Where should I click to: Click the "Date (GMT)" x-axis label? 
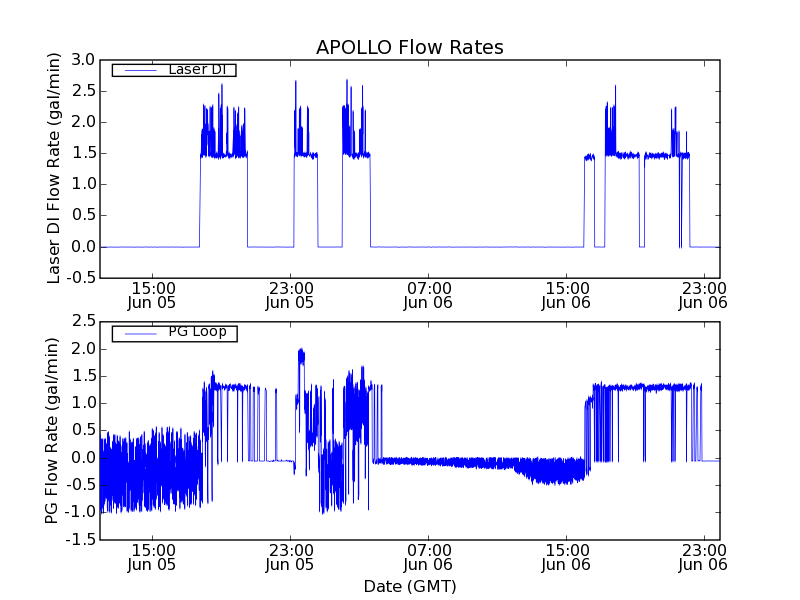[x=410, y=586]
